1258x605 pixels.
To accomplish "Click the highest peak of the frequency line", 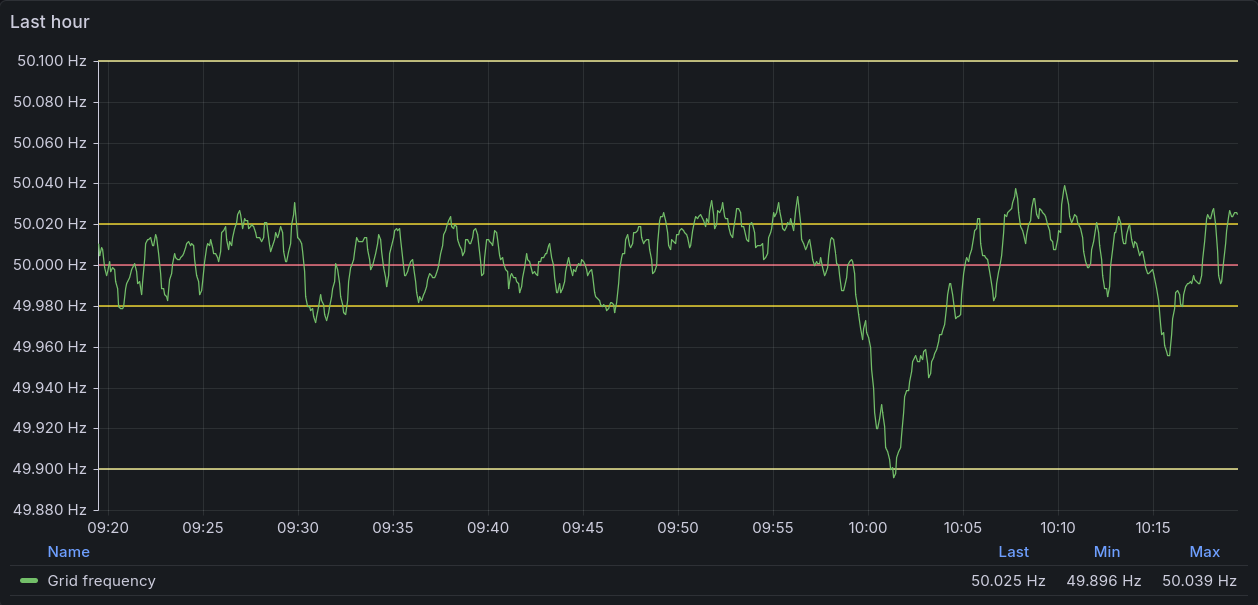I will (1064, 186).
